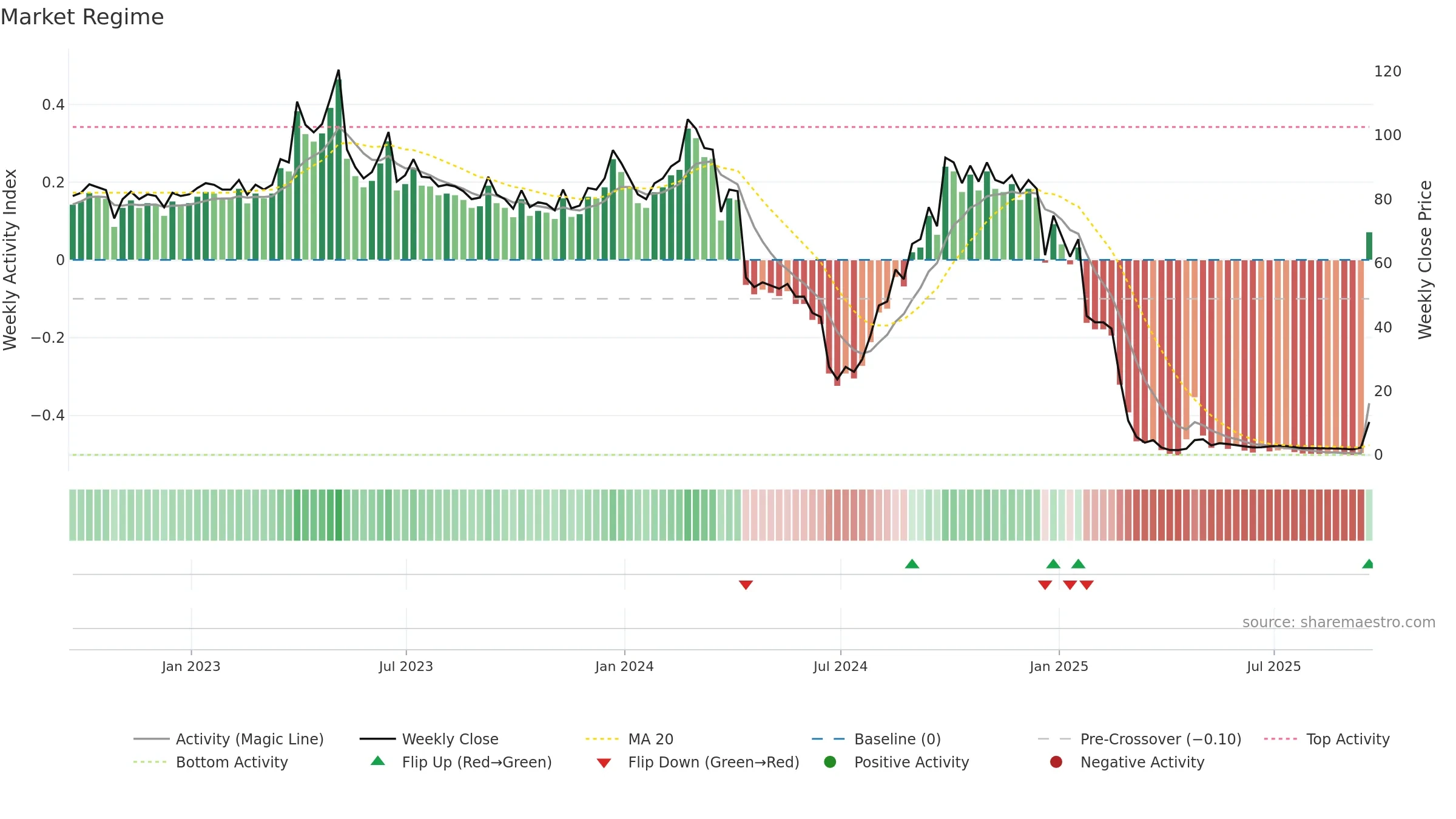Screen dimensions: 1456x819
Task: Click the rightmost red flip-down triangle near Jan 2025
Action: coord(1087,585)
